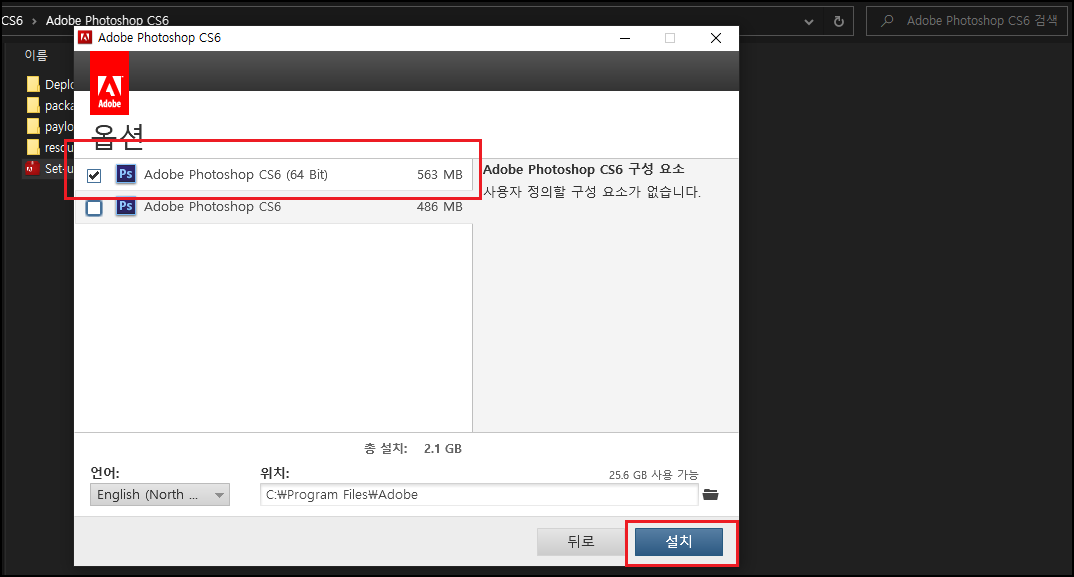Click the 2.1 GB total install value

click(442, 449)
